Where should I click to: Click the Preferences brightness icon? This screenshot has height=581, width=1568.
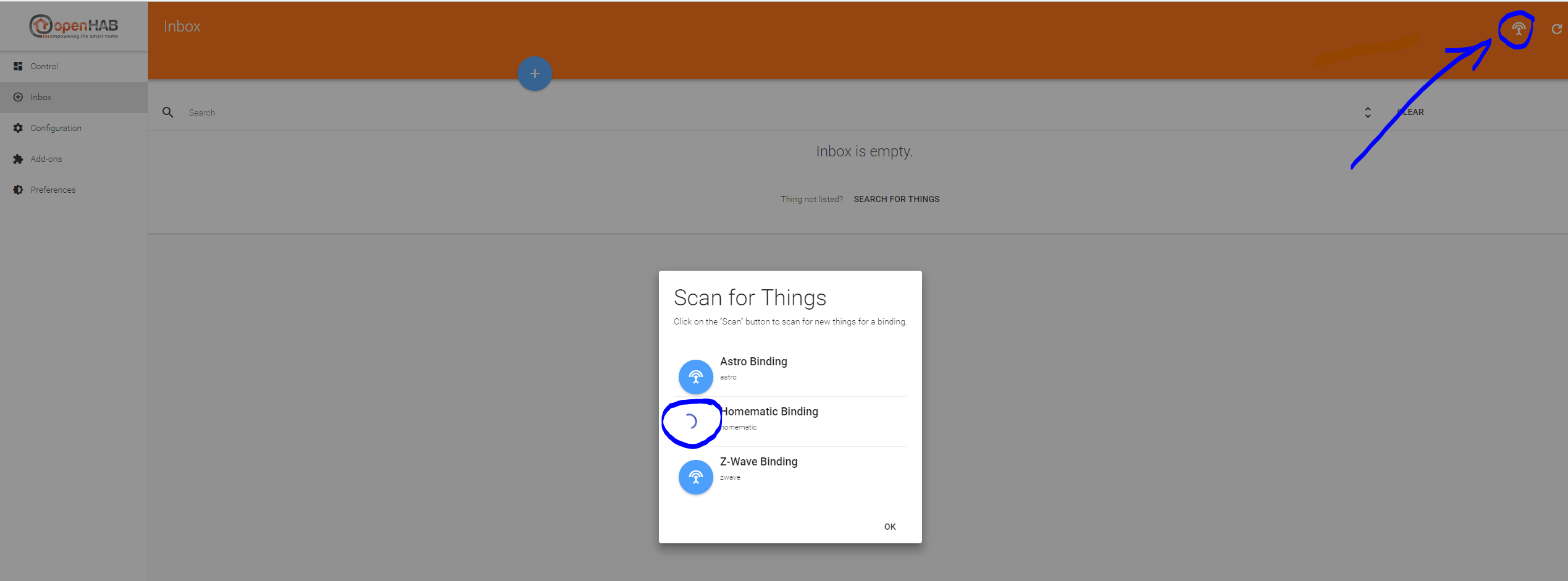click(x=18, y=190)
